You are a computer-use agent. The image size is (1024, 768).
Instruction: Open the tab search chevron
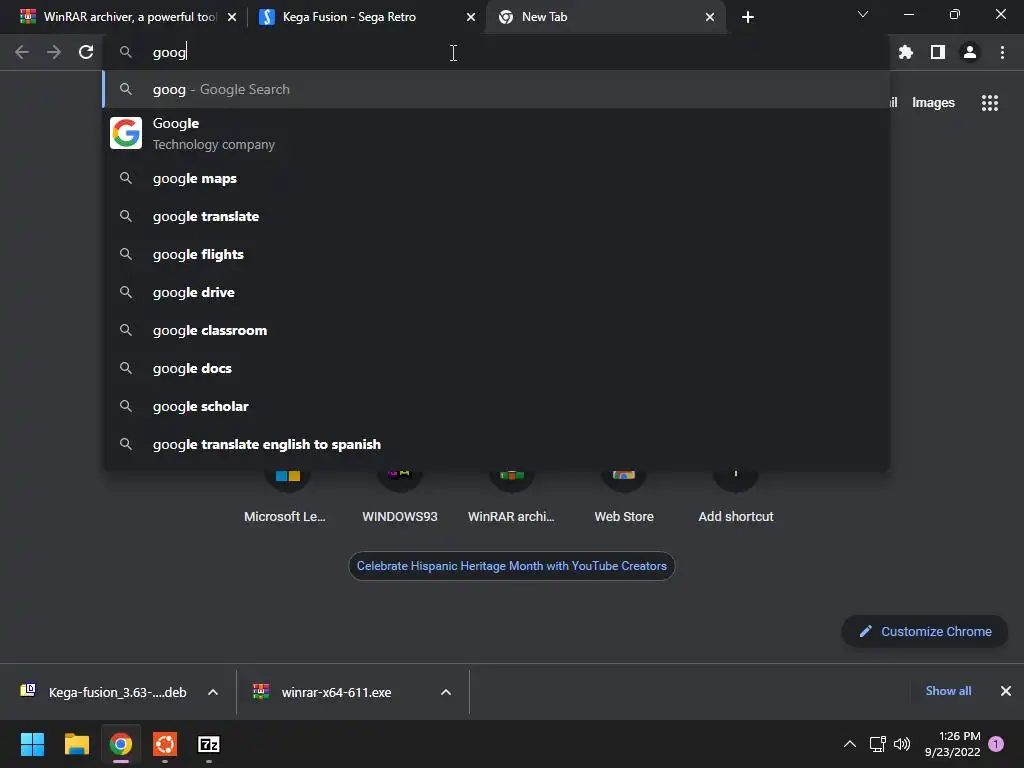point(863,14)
